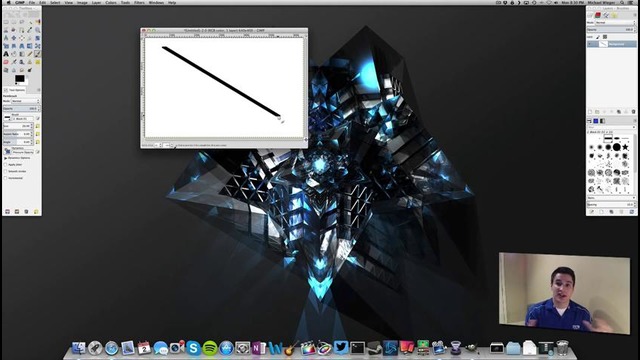
Task: Select the Clone stamp tool
Action: (x=30, y=62)
